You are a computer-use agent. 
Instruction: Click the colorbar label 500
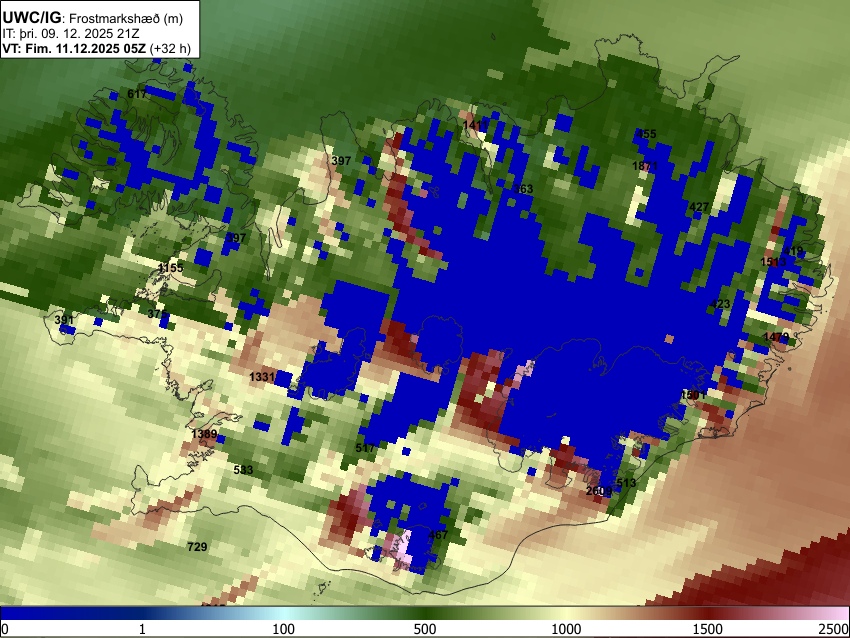(x=424, y=629)
